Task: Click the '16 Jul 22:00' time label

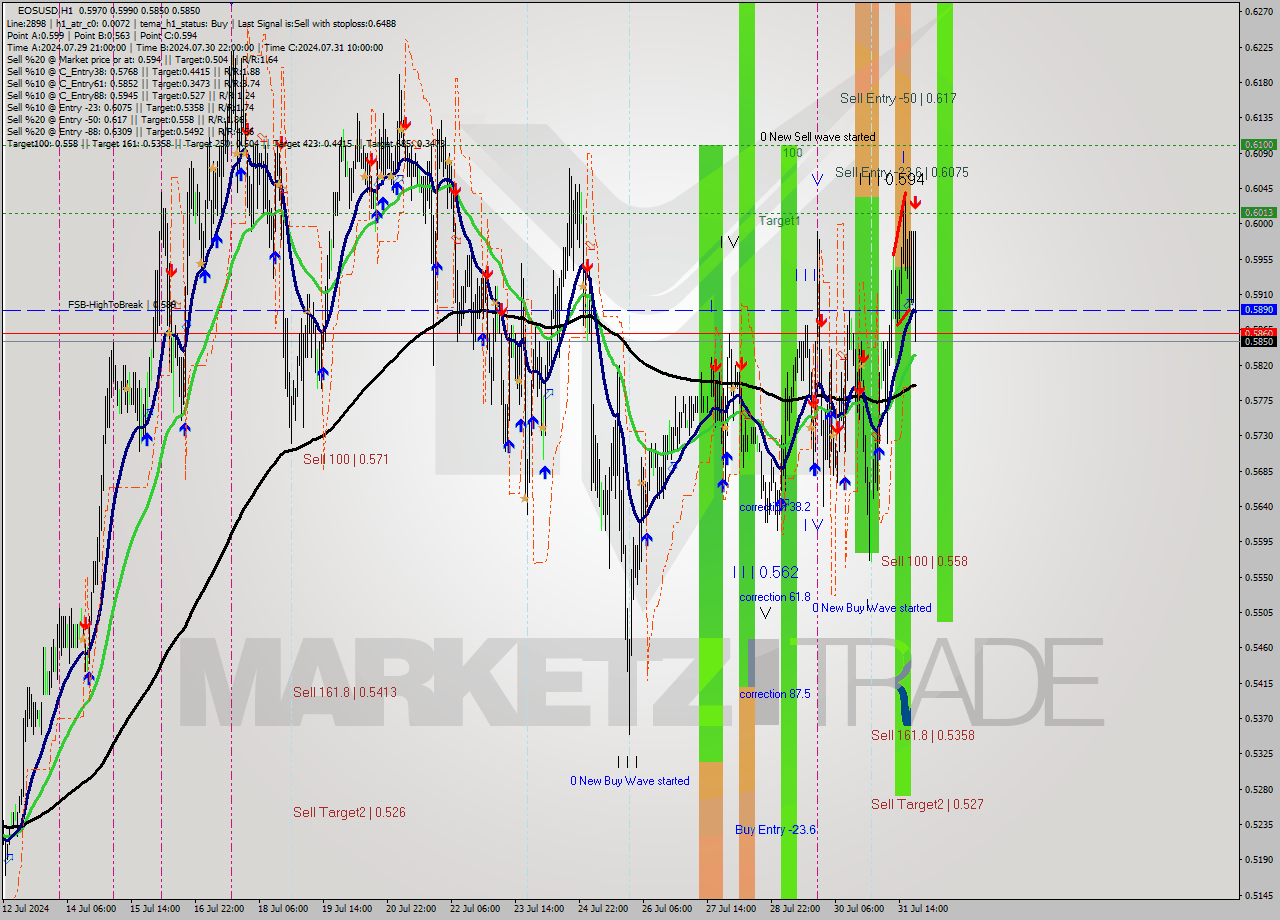Action: pos(218,909)
